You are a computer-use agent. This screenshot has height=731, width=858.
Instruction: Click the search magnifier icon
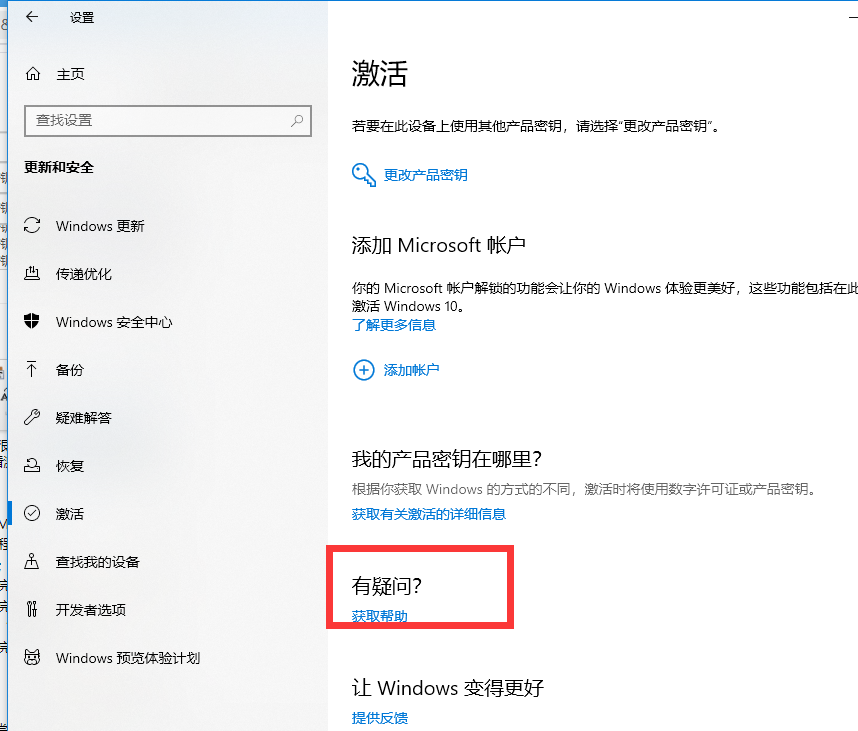[x=297, y=120]
